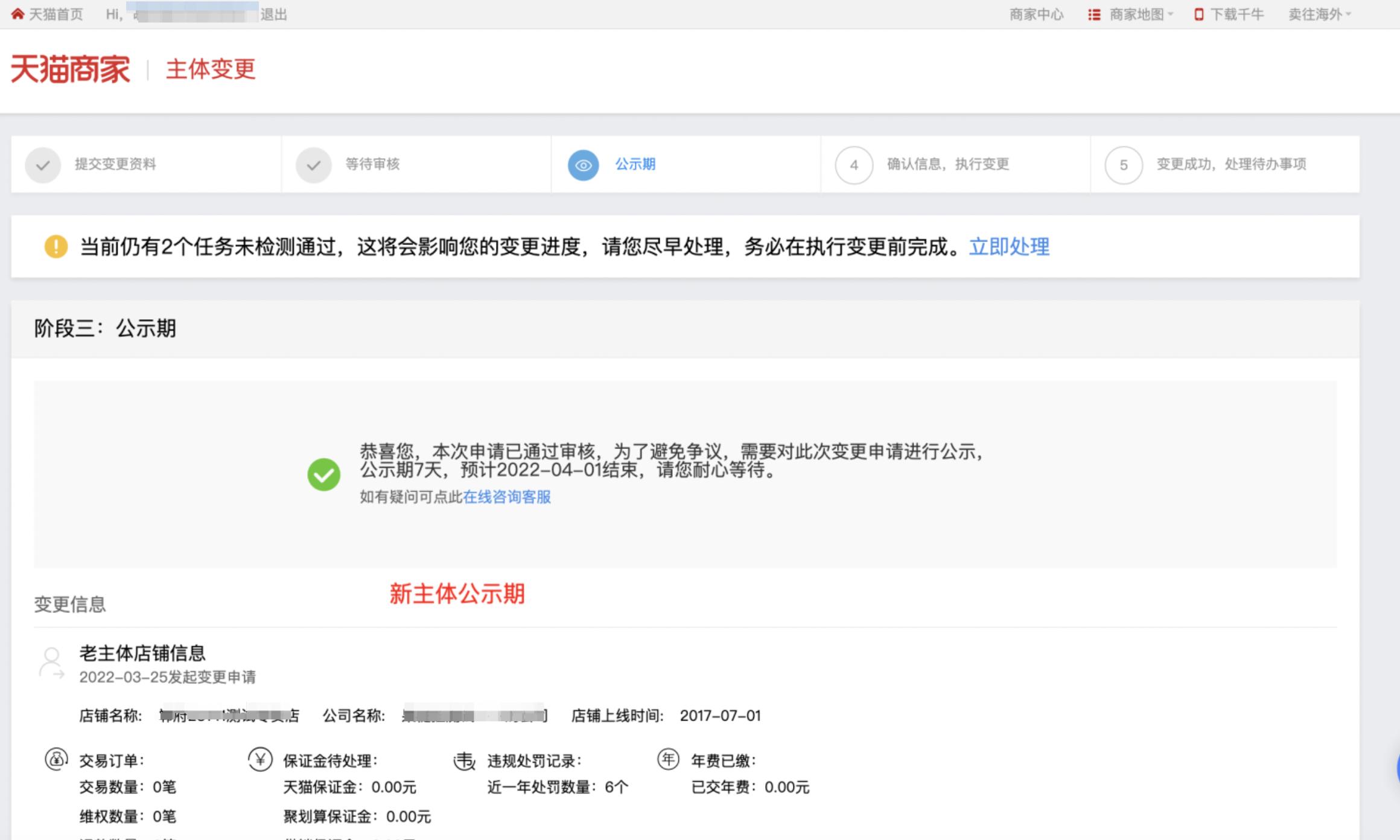Click the 立即处理 link
Image resolution: width=1400 pixels, height=840 pixels.
[1009, 247]
